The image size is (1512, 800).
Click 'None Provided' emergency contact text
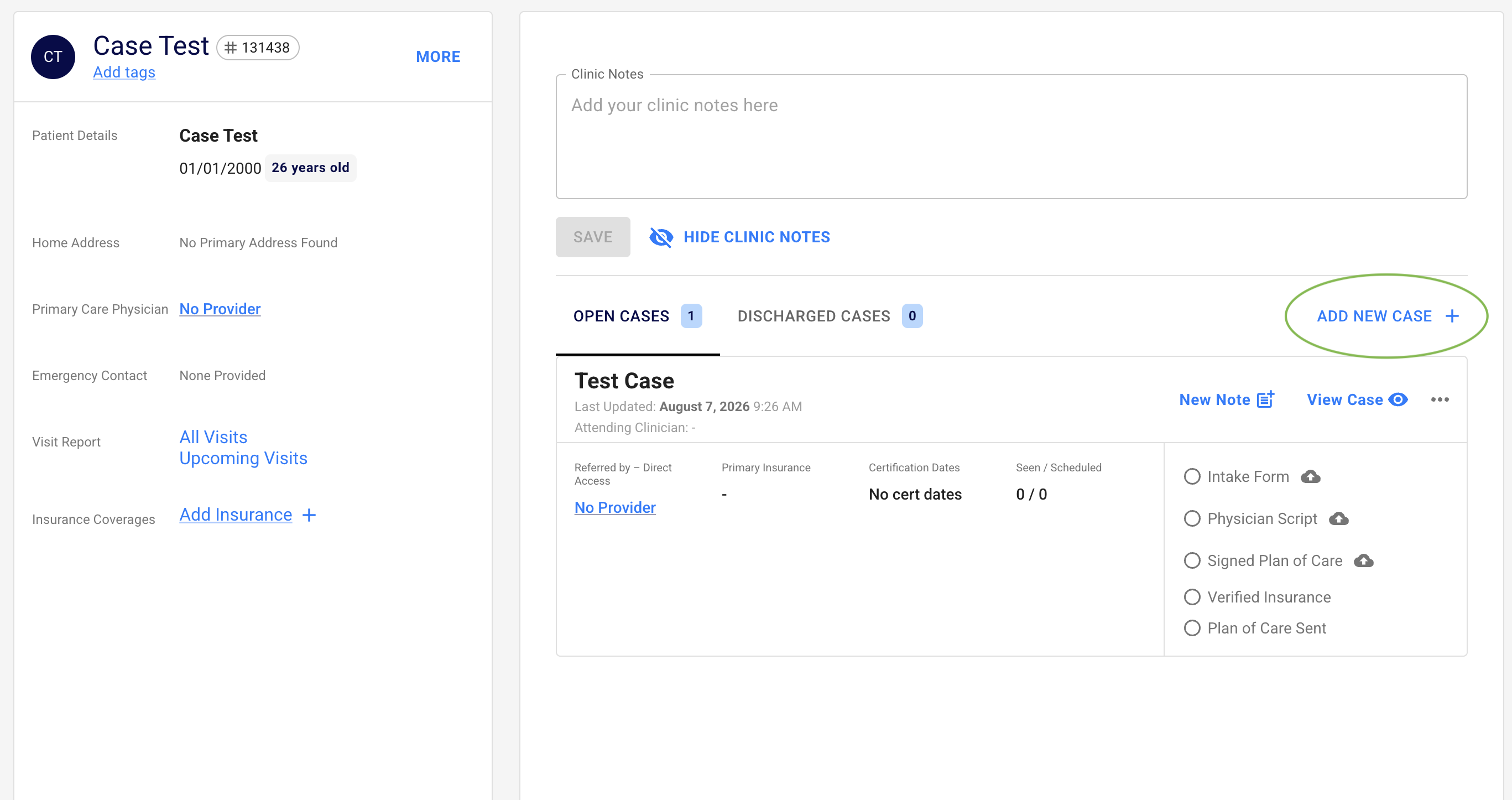coord(222,375)
